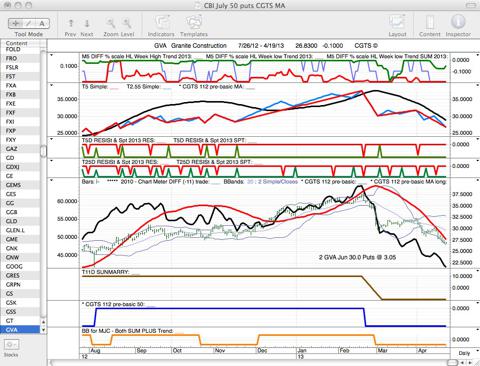
Task: Open the gear actions menu above Stocks
Action: click(x=11, y=344)
